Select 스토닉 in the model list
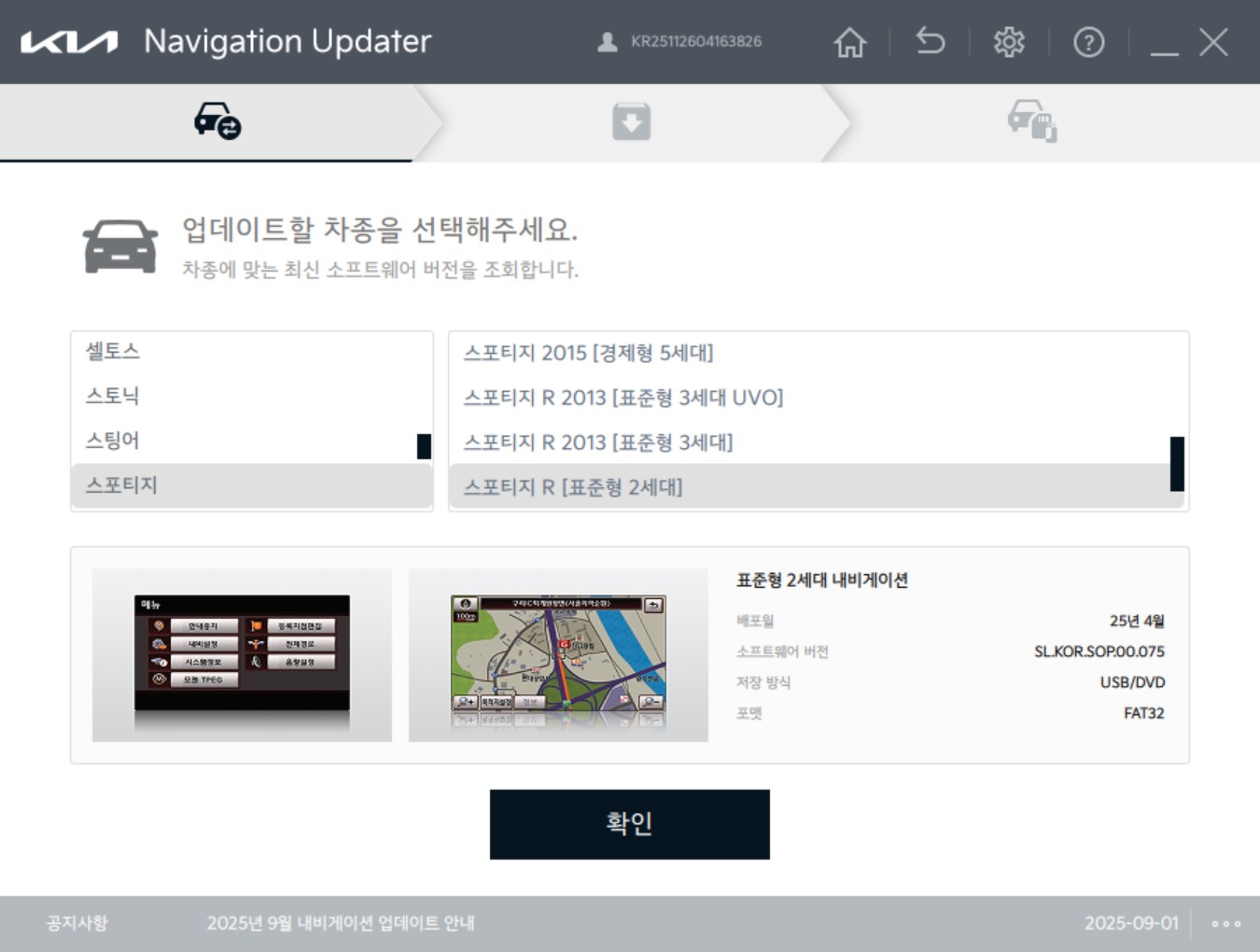The image size is (1260, 952). [252, 396]
